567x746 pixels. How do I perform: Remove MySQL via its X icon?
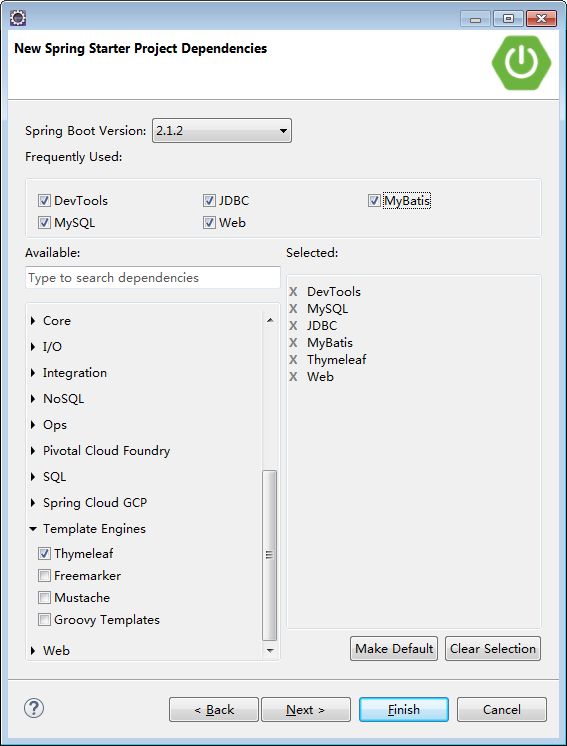pyautogui.click(x=293, y=309)
